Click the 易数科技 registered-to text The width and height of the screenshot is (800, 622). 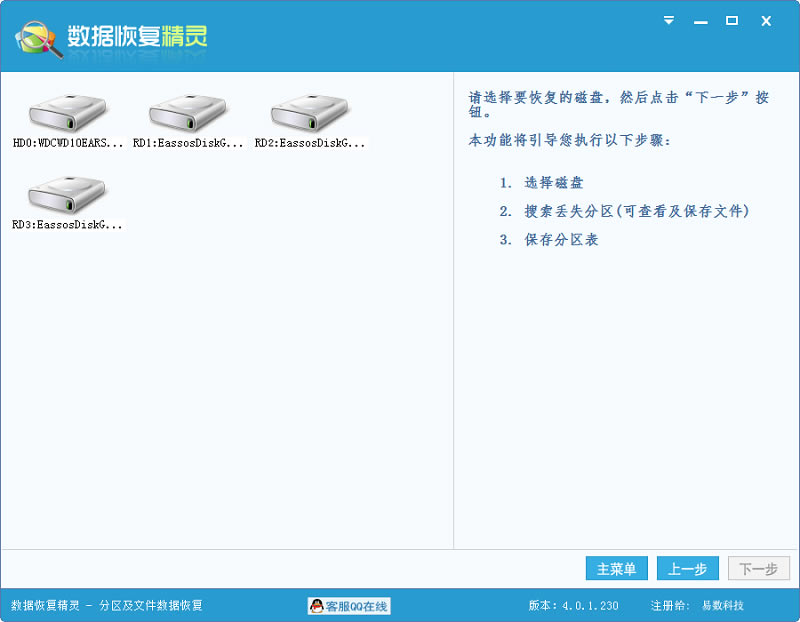coord(722,606)
